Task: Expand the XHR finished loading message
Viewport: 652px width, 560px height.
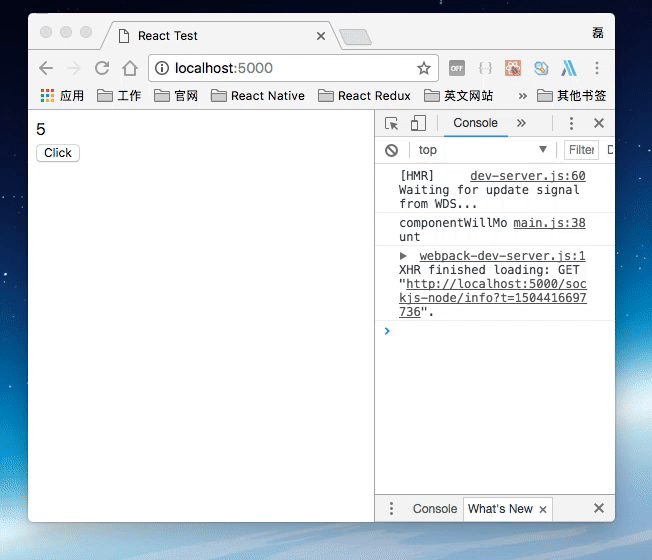Action: tap(403, 256)
